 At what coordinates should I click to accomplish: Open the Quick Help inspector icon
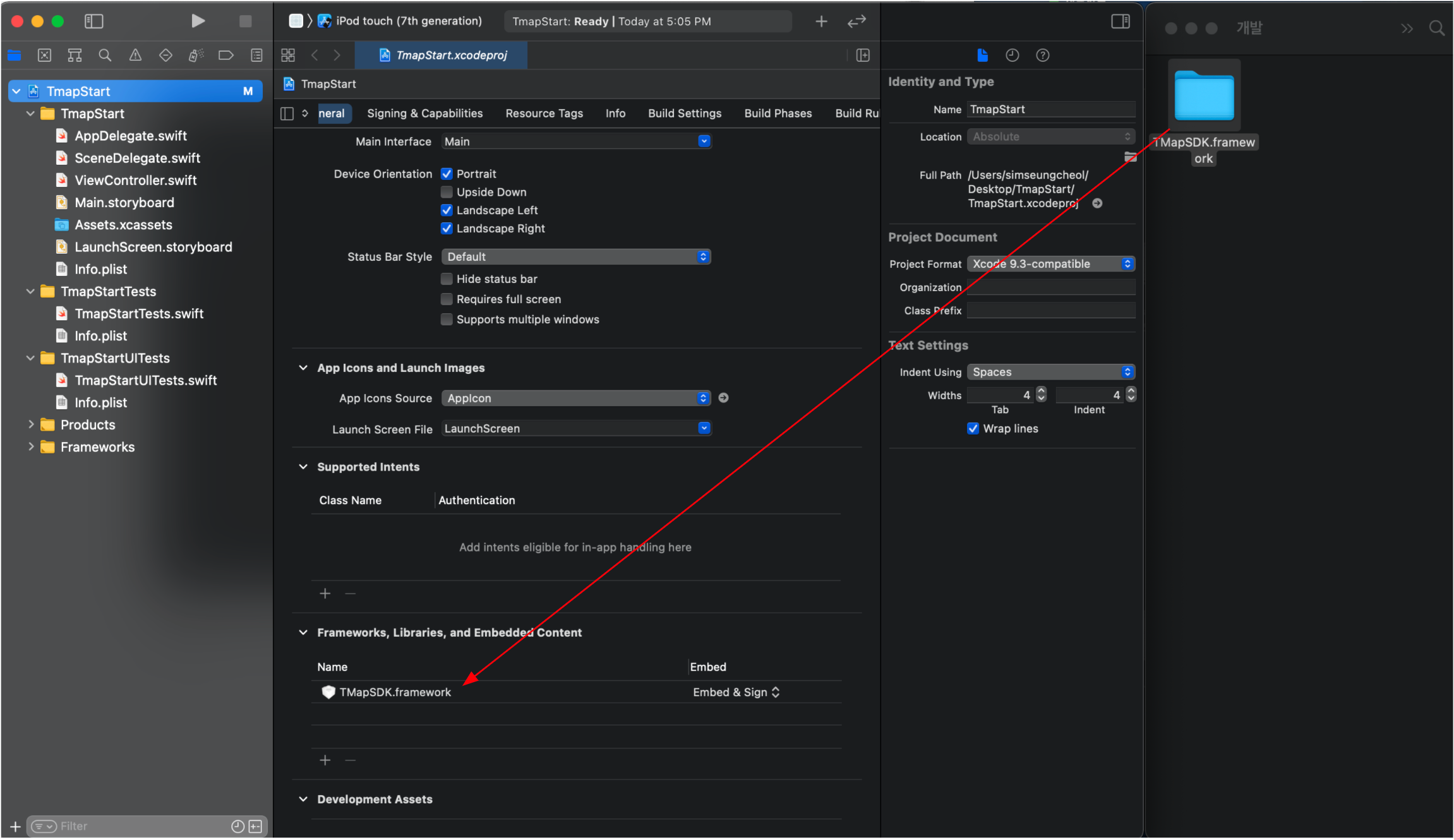pos(1042,56)
